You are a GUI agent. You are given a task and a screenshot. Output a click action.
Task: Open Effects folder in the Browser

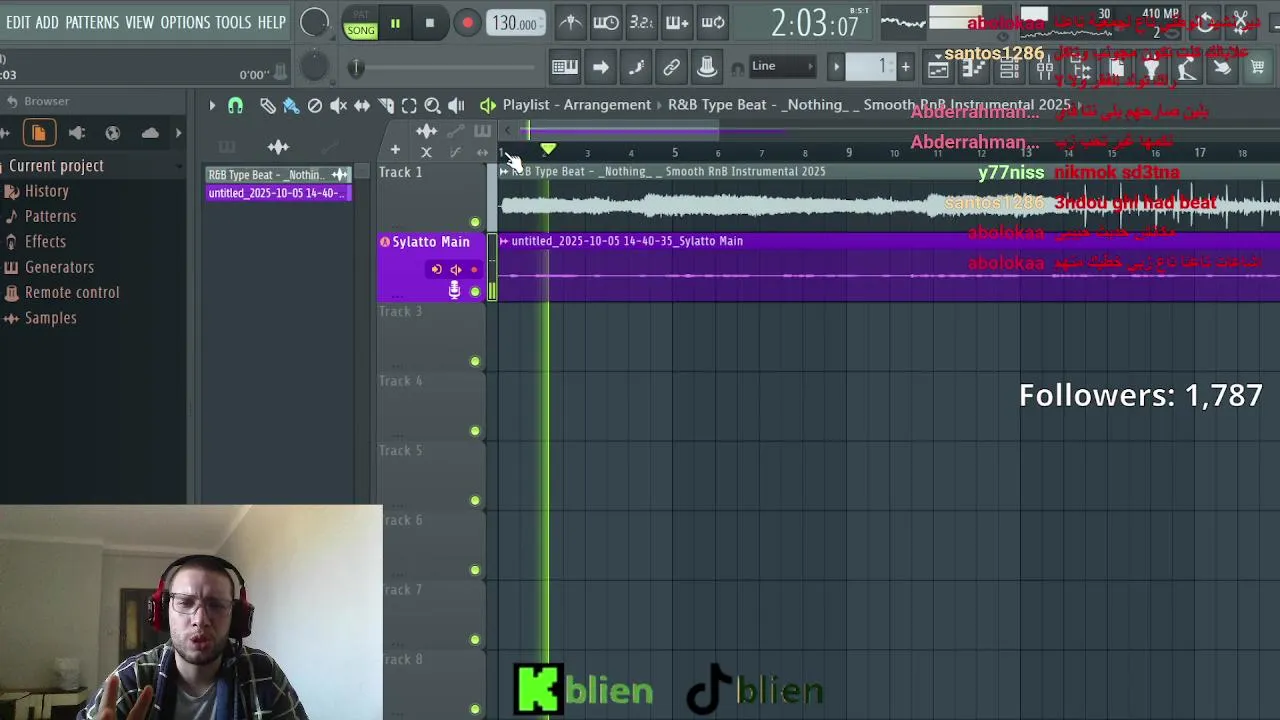click(x=45, y=242)
